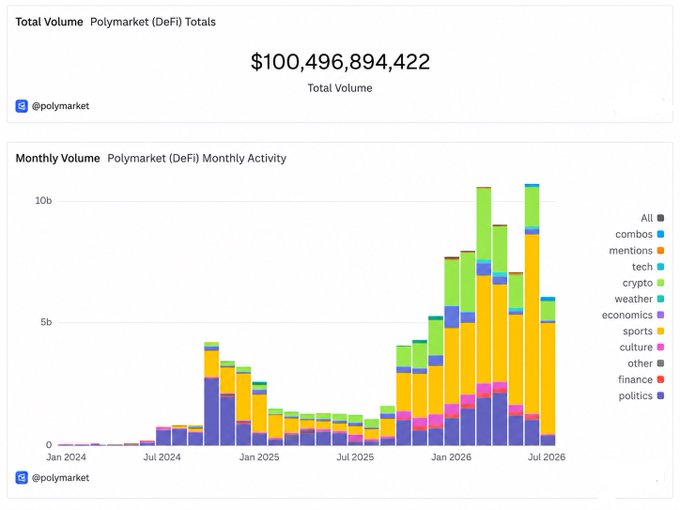
Task: Toggle the economics purple legend swatch
Action: [x=660, y=315]
